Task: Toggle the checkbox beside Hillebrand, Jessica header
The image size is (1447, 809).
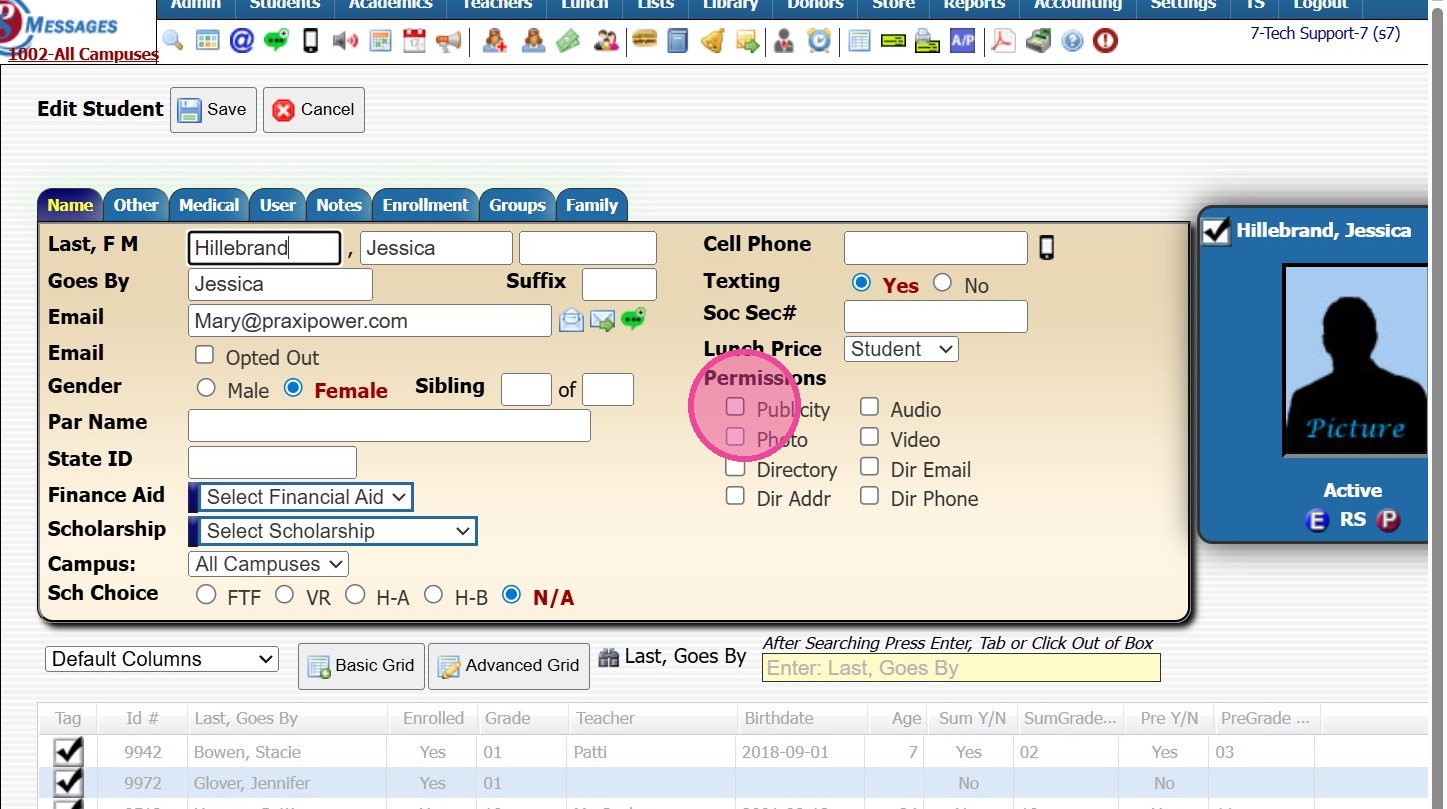Action: tap(1216, 231)
